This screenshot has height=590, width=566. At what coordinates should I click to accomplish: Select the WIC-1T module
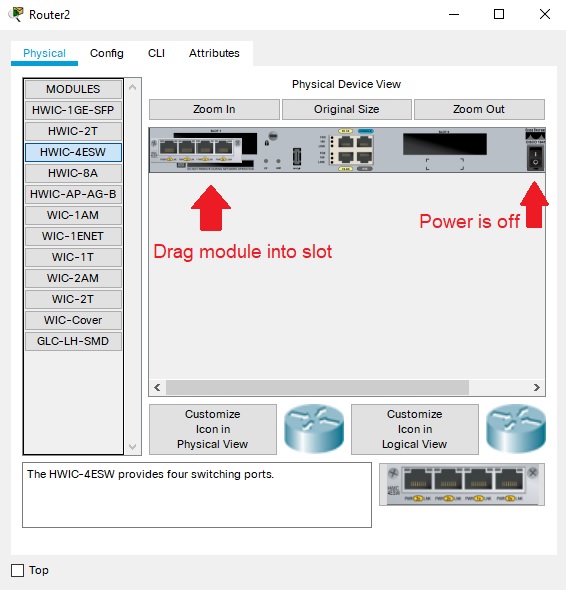[x=73, y=257]
